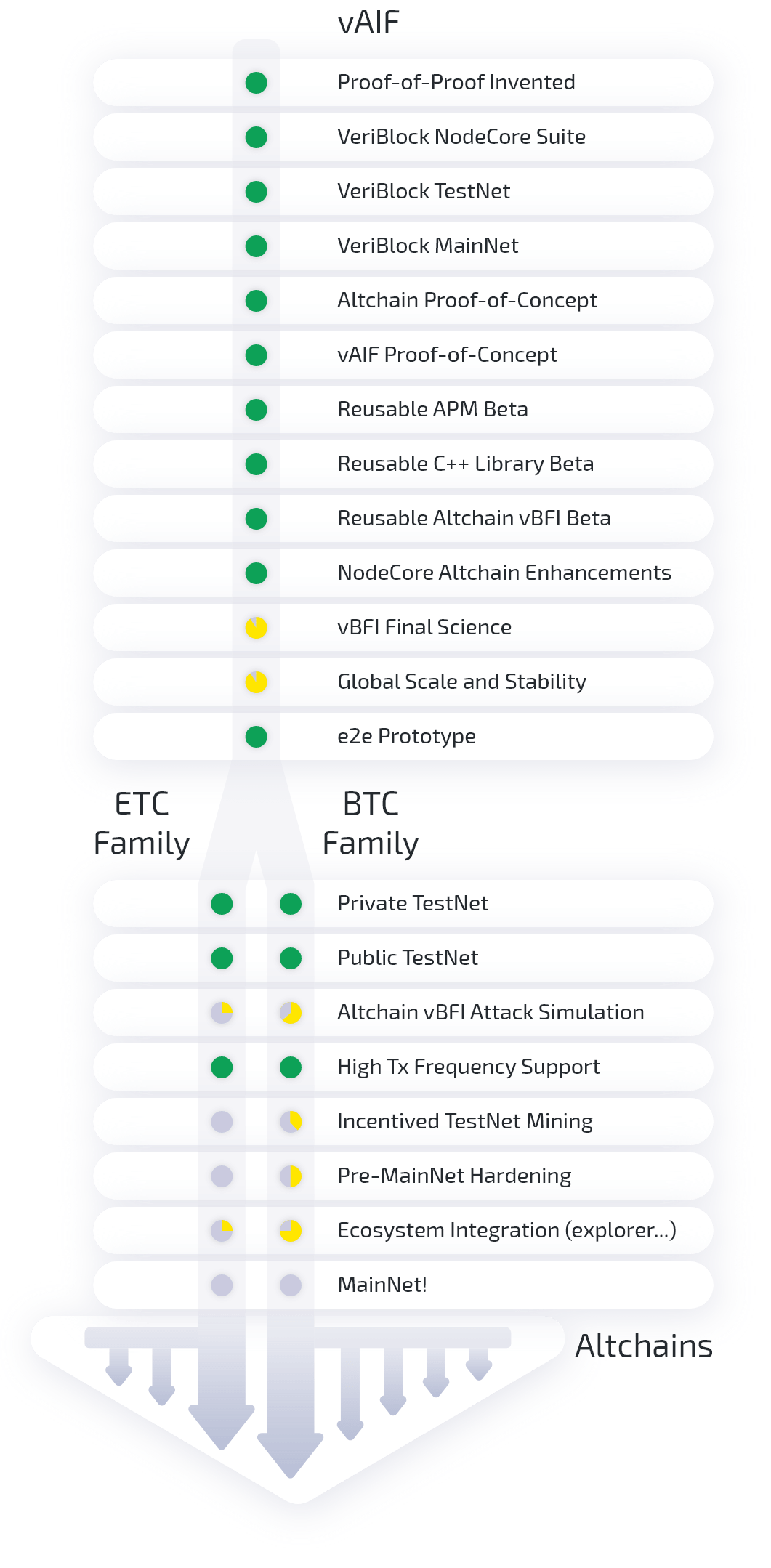The image size is (771, 1568).
Task: Select the yellow progress dot for vBFI Final Science
Action: point(256,628)
